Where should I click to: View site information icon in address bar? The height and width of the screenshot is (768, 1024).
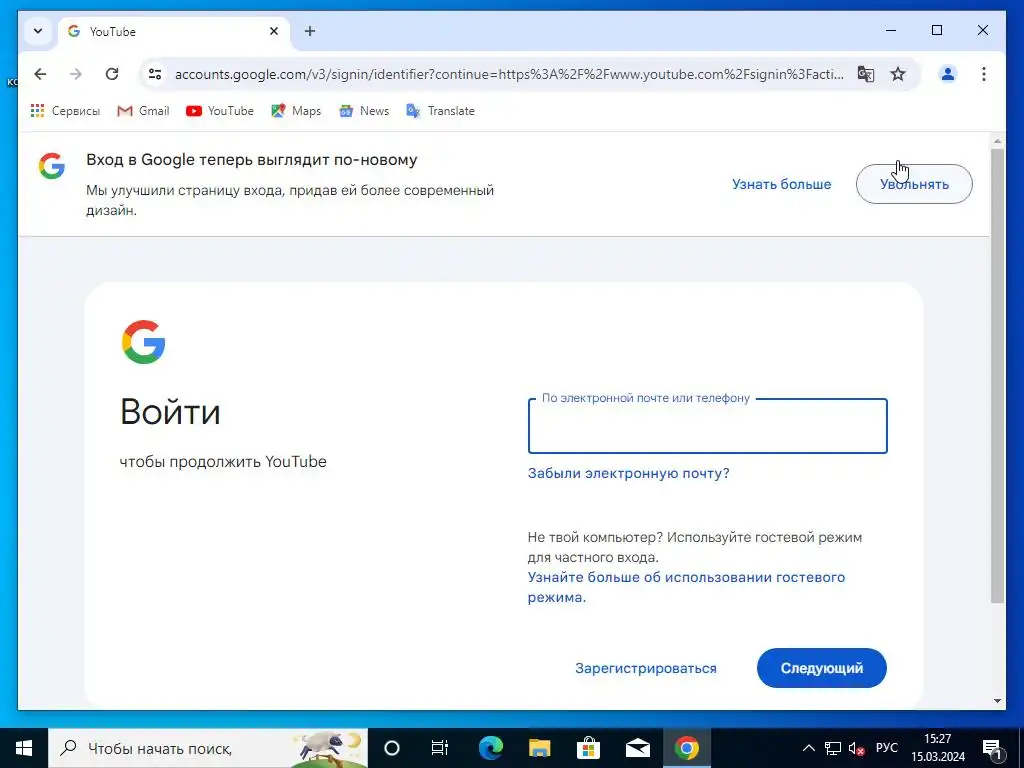coord(155,74)
